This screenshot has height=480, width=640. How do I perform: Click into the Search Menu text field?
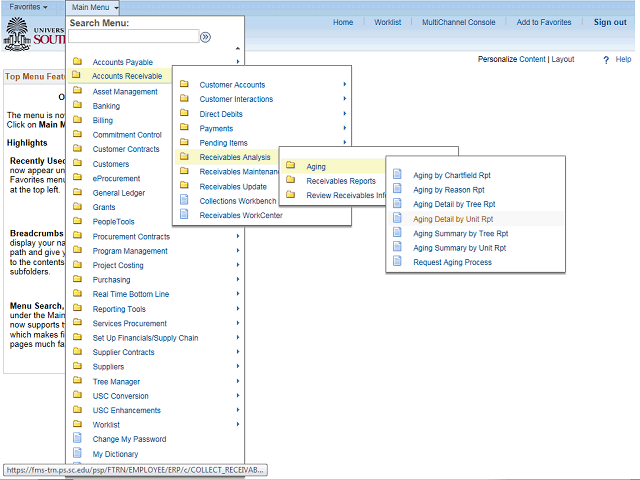point(132,37)
